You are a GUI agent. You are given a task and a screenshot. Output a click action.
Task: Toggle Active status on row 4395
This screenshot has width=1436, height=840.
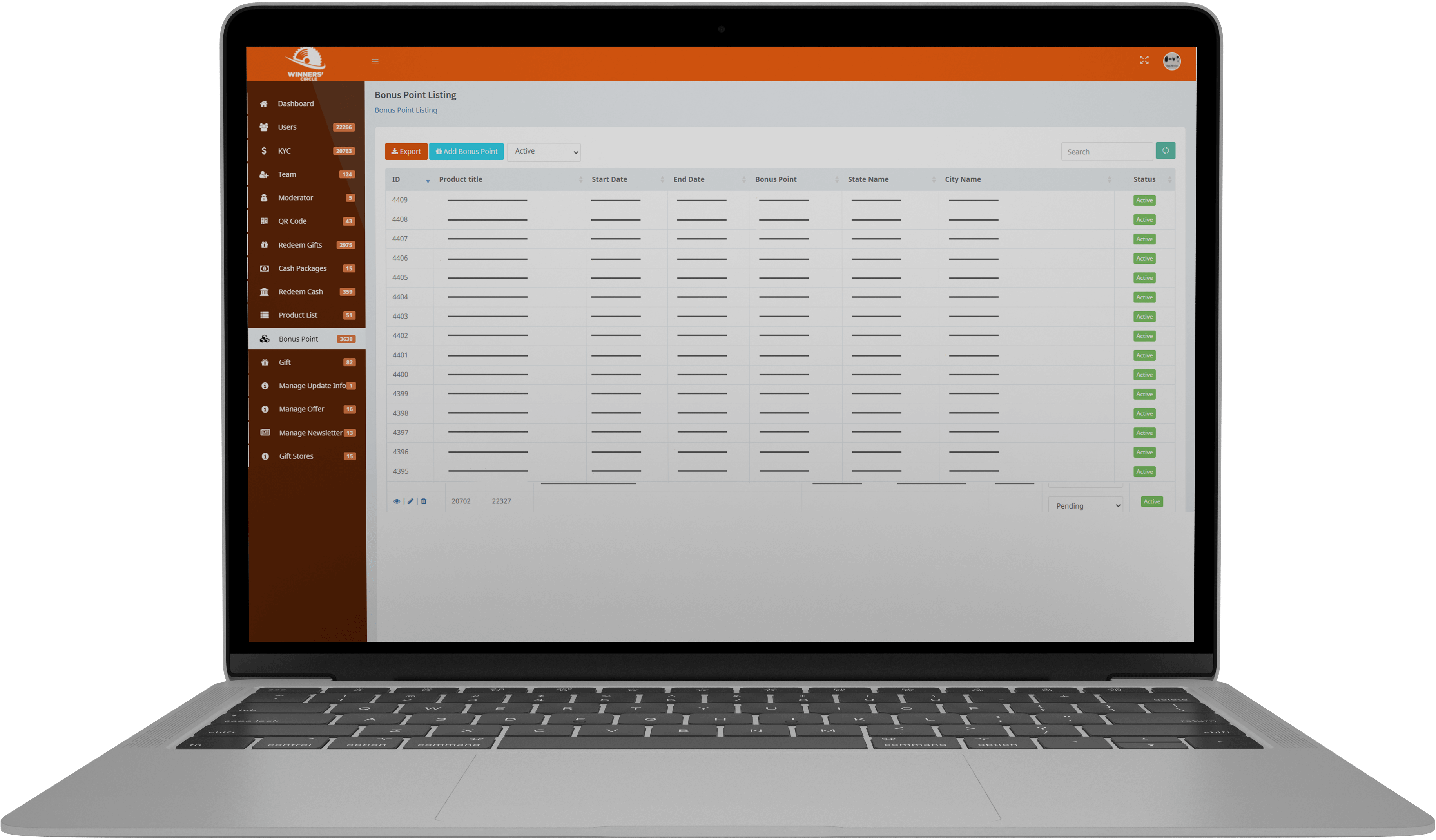(1144, 471)
